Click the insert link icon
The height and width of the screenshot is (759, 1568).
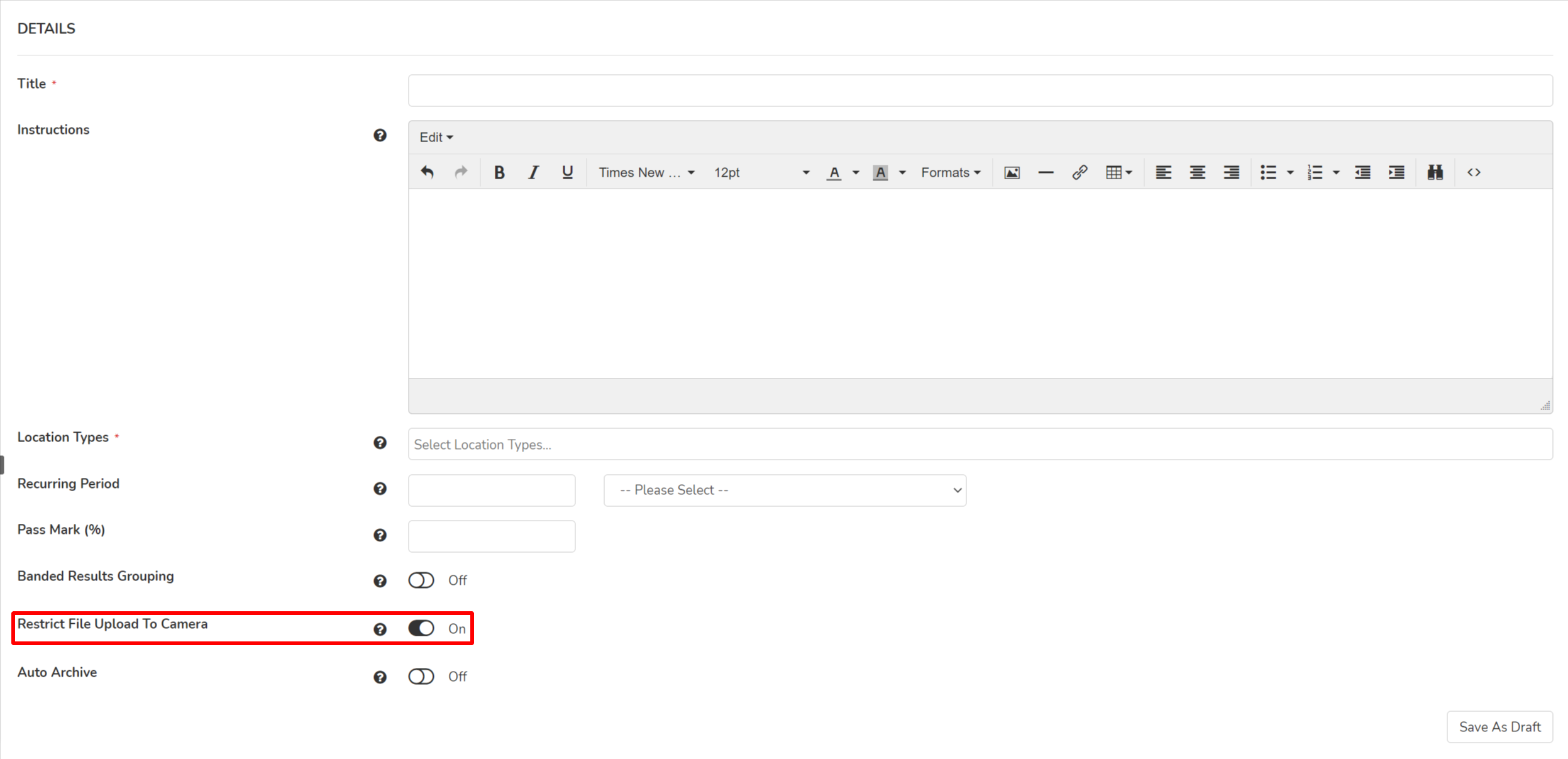[x=1079, y=172]
